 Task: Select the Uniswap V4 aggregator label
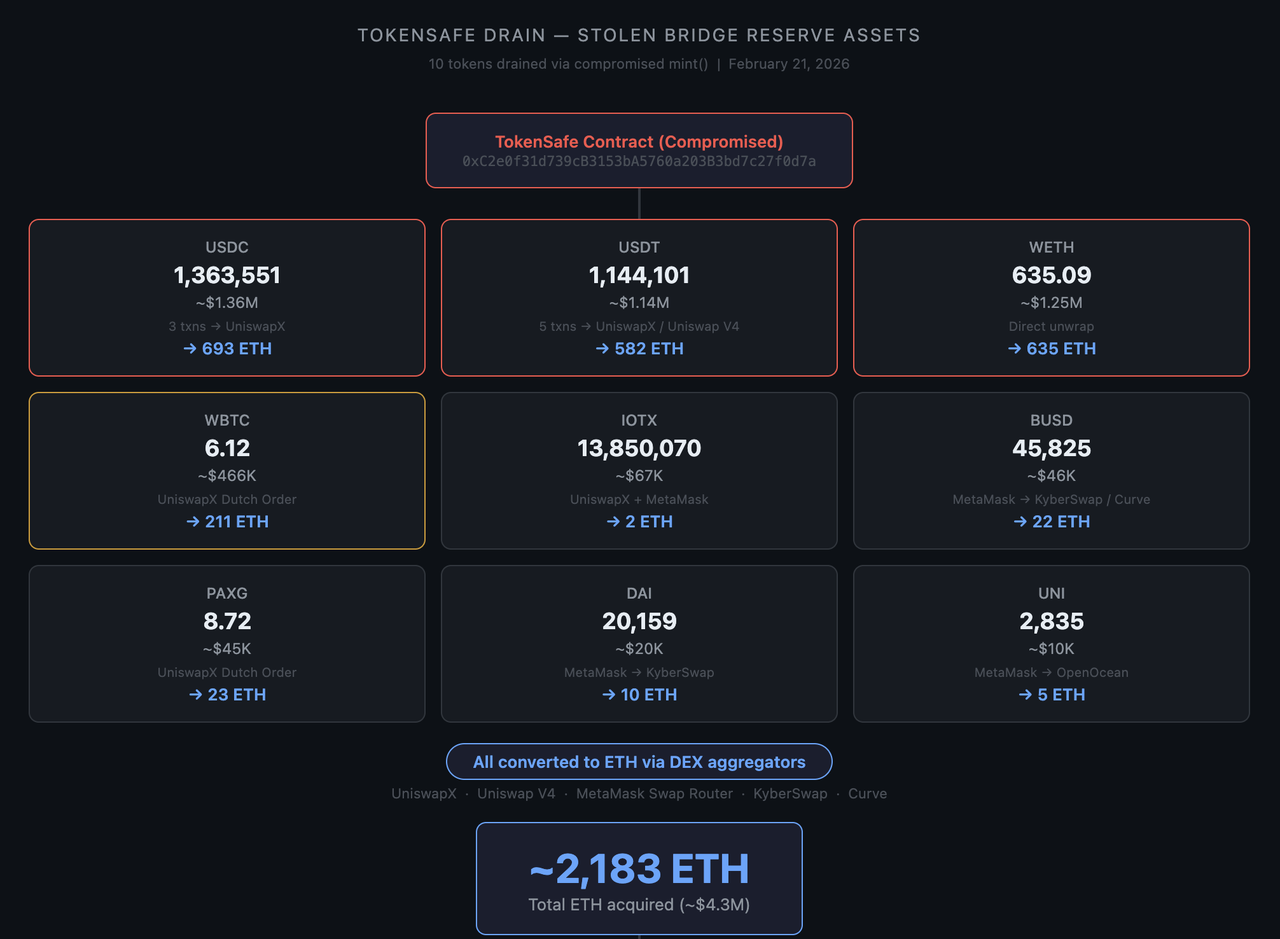click(516, 794)
